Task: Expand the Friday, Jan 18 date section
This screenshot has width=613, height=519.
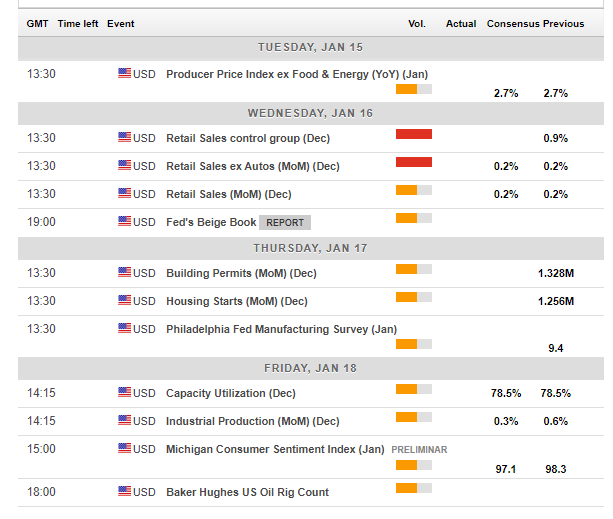Action: point(310,368)
